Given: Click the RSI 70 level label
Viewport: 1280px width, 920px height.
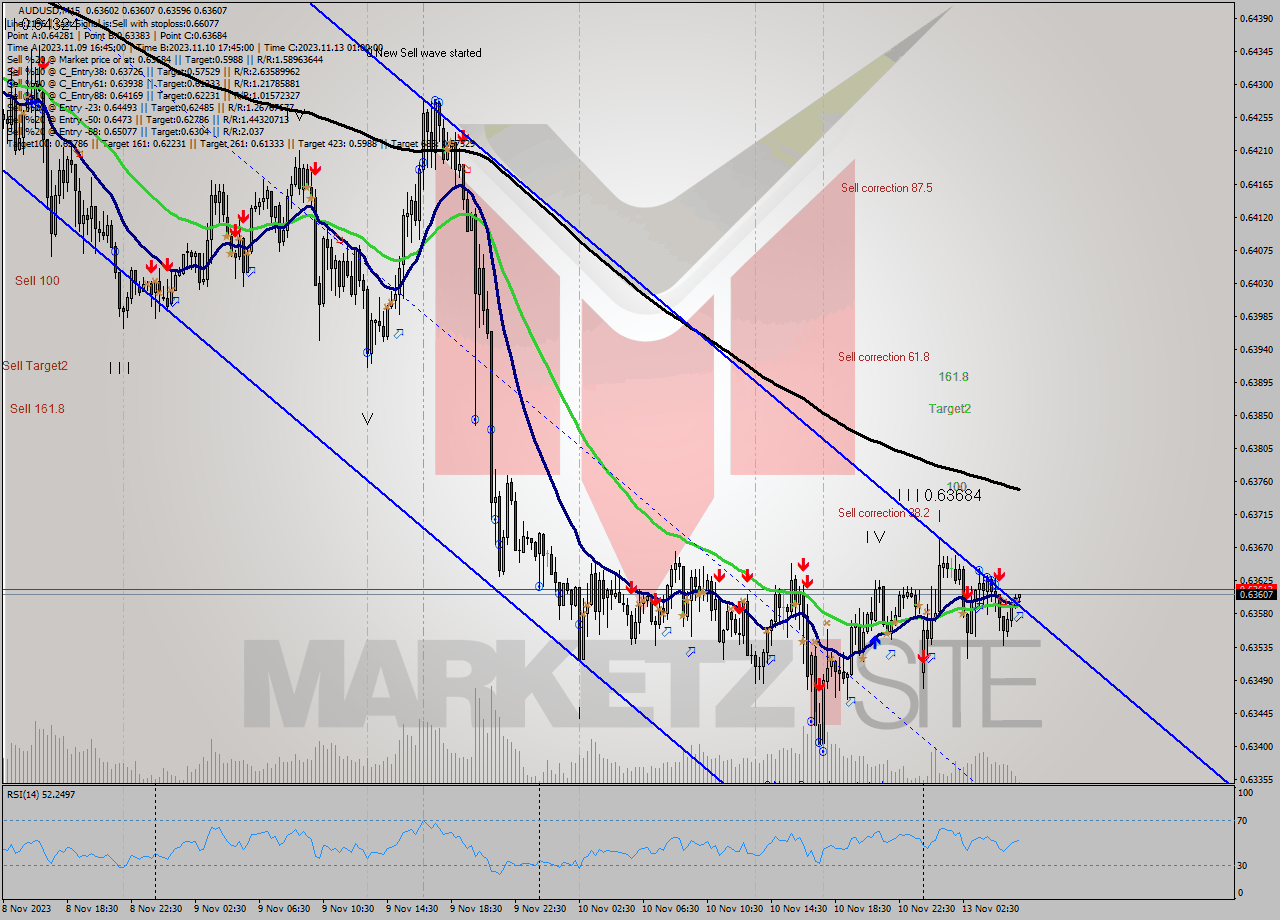Looking at the screenshot, I should click(1244, 820).
